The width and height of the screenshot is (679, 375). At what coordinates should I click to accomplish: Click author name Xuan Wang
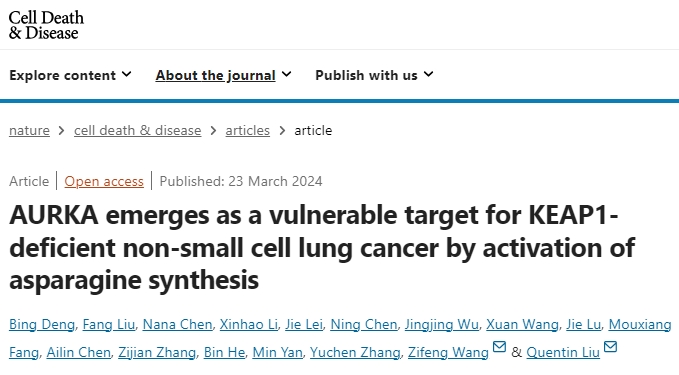pyautogui.click(x=522, y=324)
